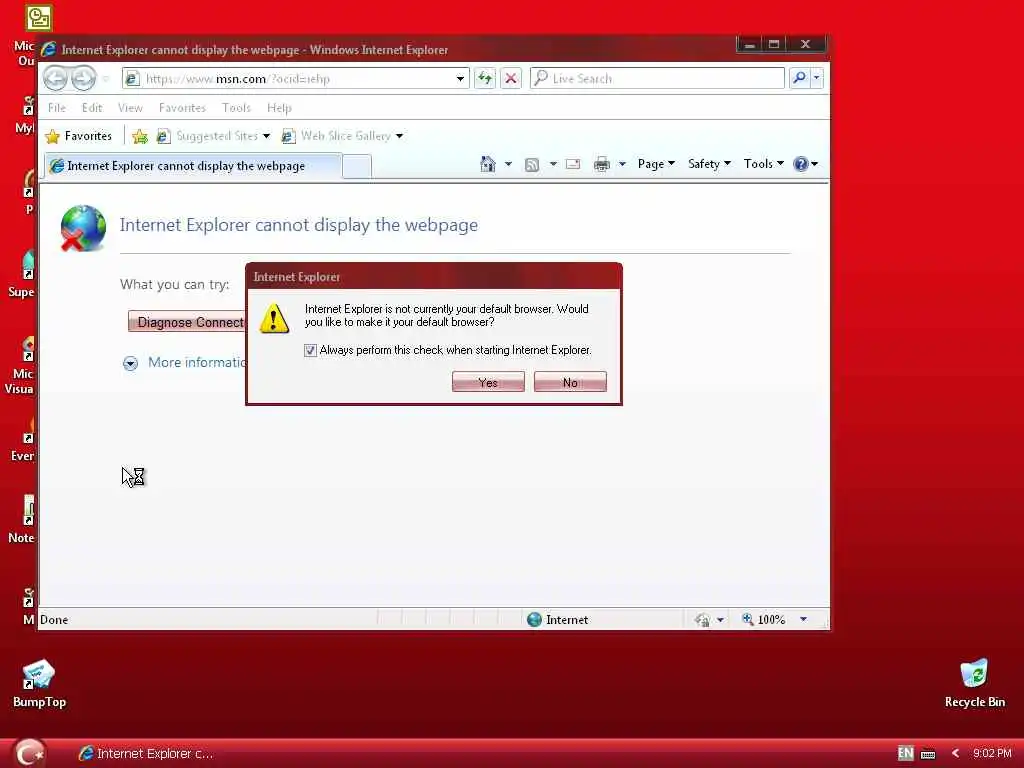The height and width of the screenshot is (768, 1024).
Task: Click the page icon in address bar
Action: 132,78
